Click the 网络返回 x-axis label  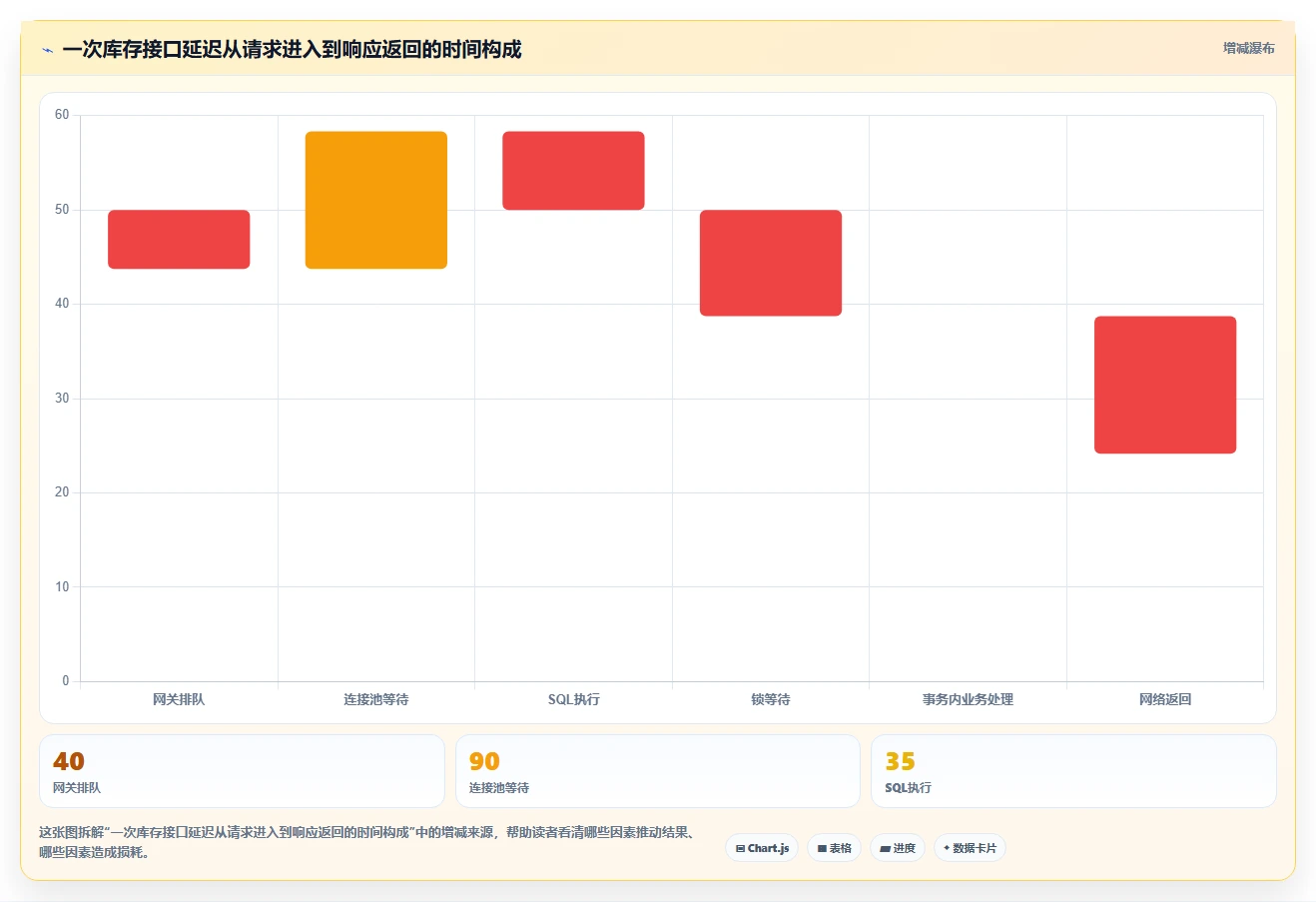click(x=1165, y=699)
